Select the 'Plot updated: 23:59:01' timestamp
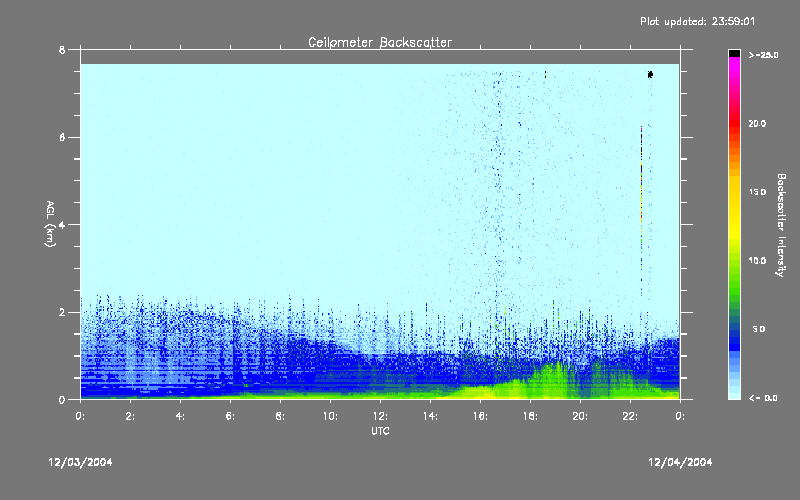This screenshot has width=800, height=500. pyautogui.click(x=697, y=21)
